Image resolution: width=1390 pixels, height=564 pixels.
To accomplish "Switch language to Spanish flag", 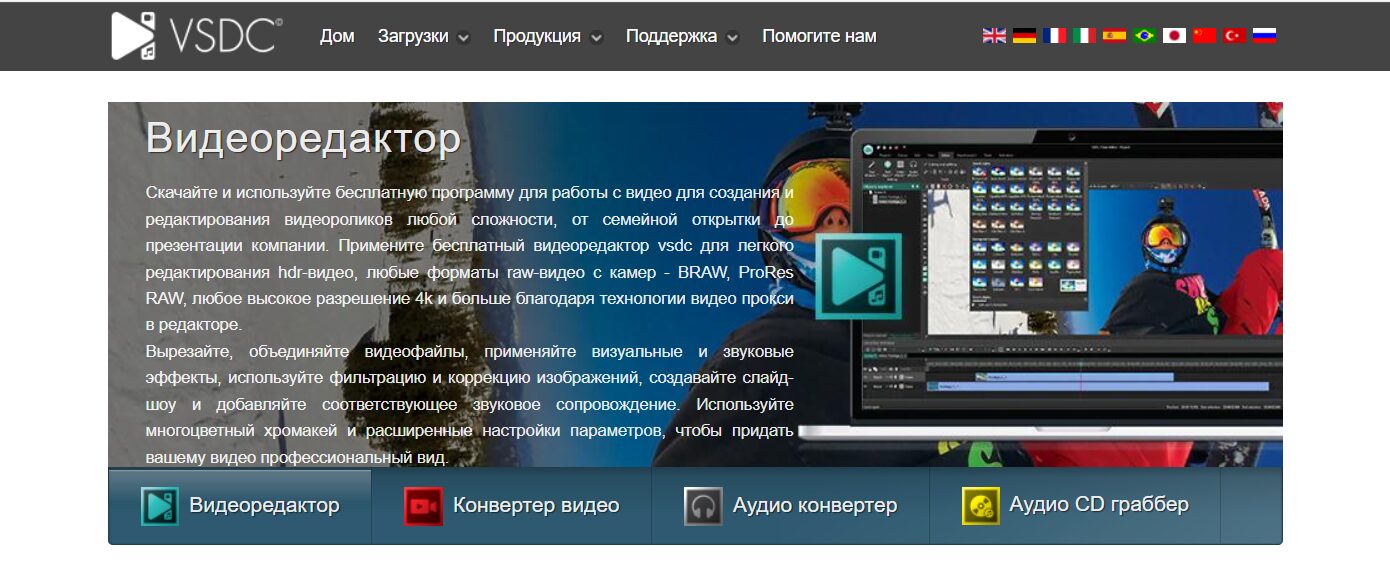I will pyautogui.click(x=1114, y=35).
